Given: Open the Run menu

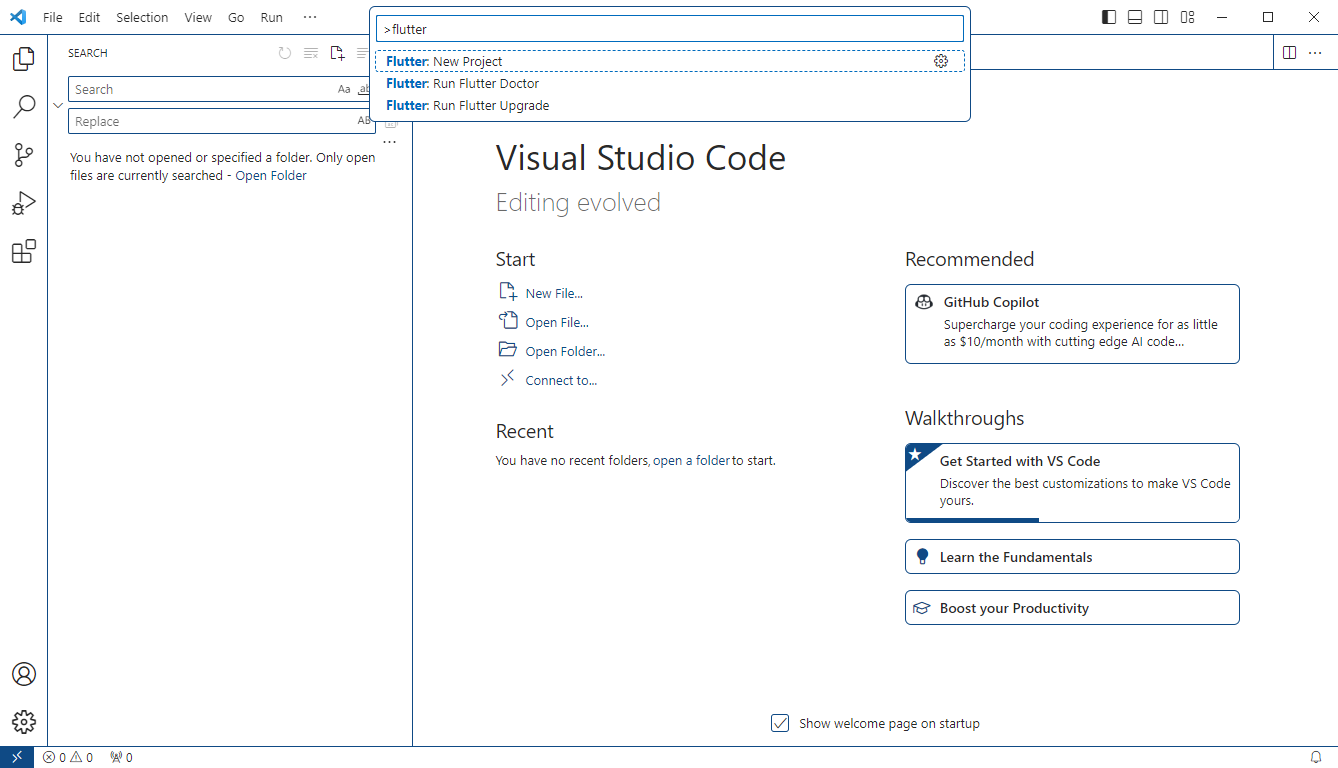Looking at the screenshot, I should [x=271, y=17].
